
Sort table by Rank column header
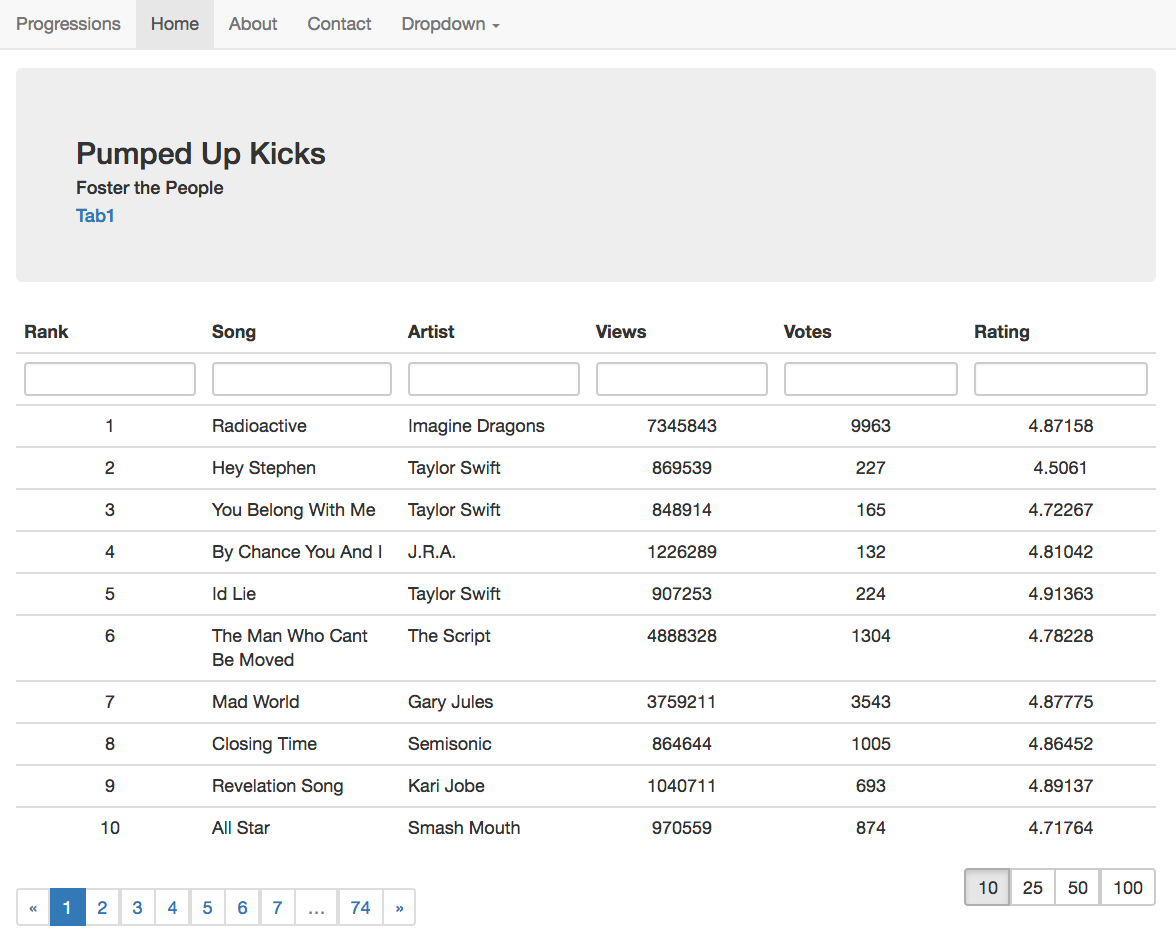[x=46, y=331]
